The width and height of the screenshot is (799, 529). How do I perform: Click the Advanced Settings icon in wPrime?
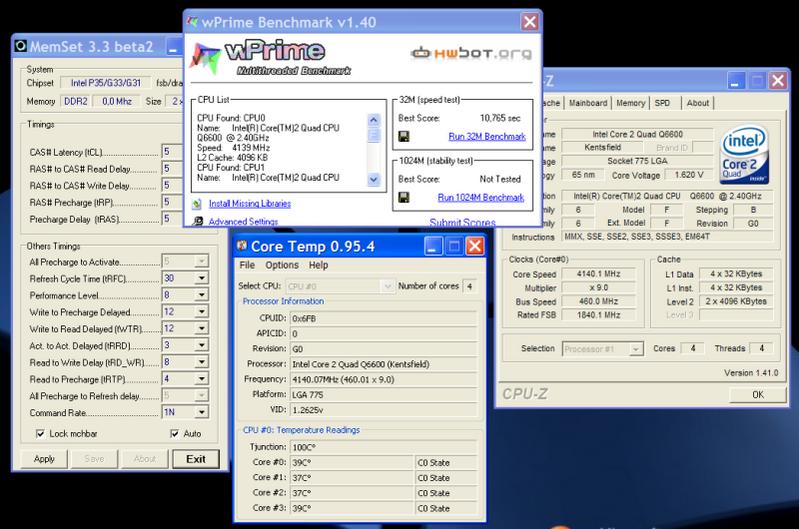tap(198, 222)
